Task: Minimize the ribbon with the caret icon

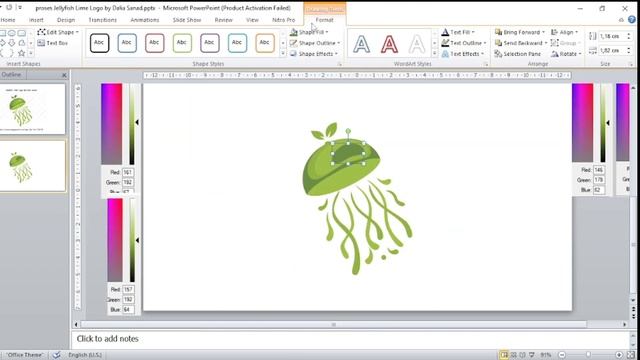Action: (x=621, y=20)
